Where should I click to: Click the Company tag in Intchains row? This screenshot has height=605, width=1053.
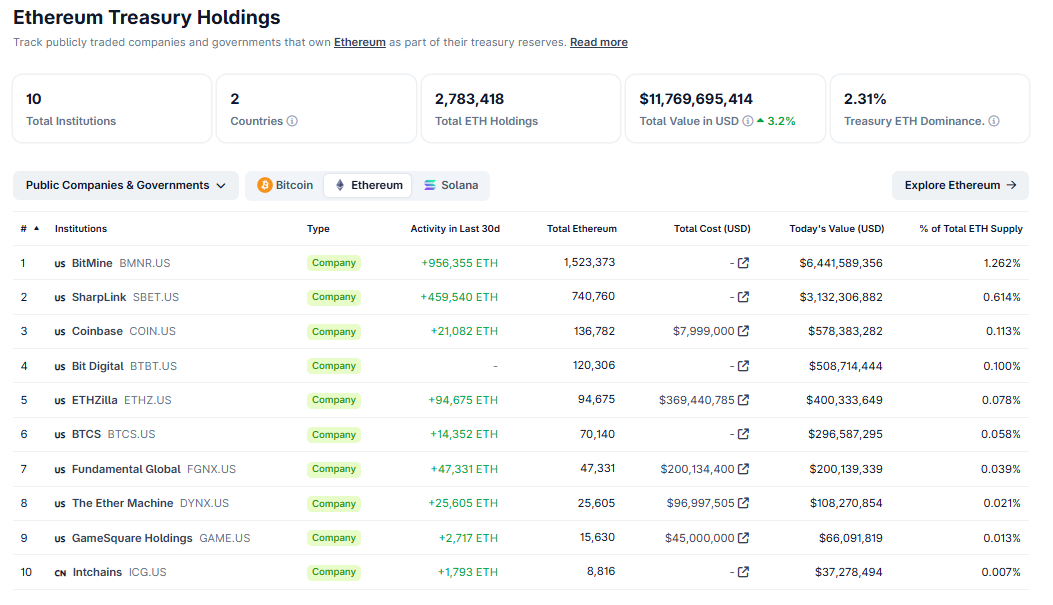[x=334, y=572]
